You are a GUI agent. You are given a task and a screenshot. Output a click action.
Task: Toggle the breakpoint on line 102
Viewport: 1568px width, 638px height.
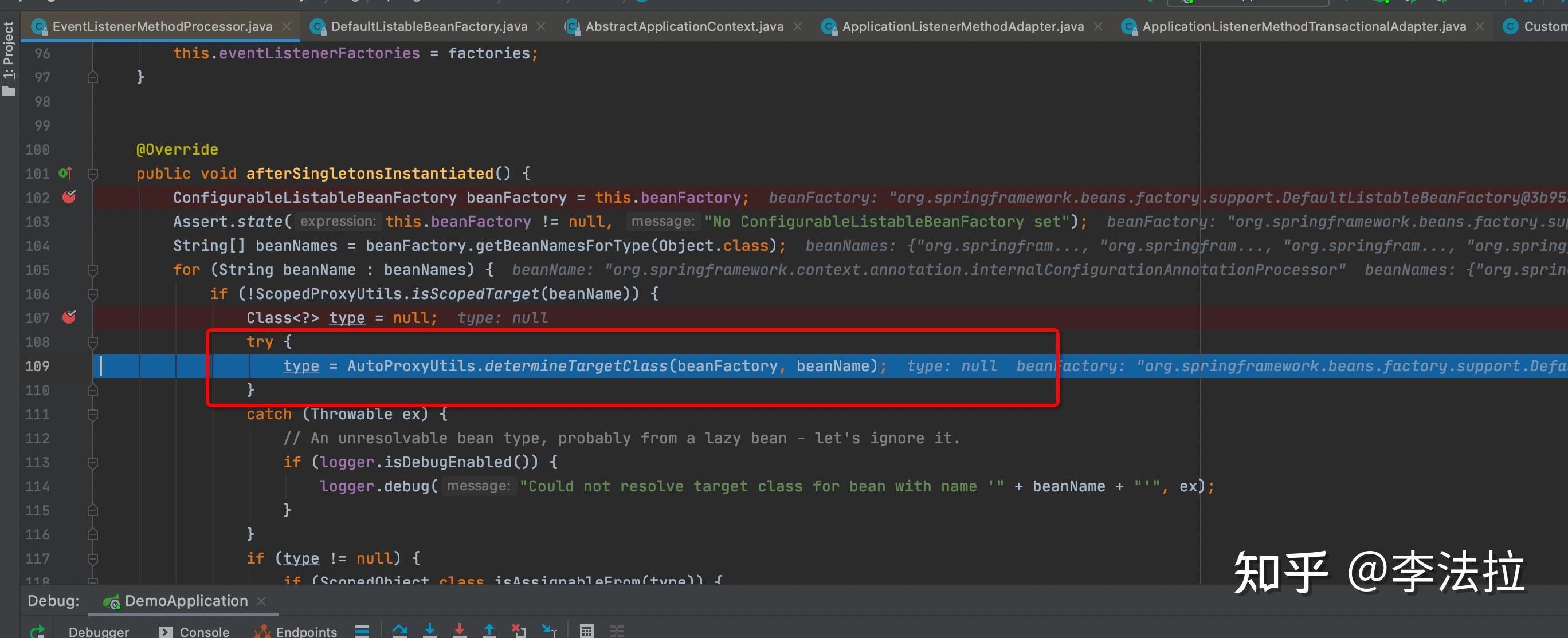[69, 197]
